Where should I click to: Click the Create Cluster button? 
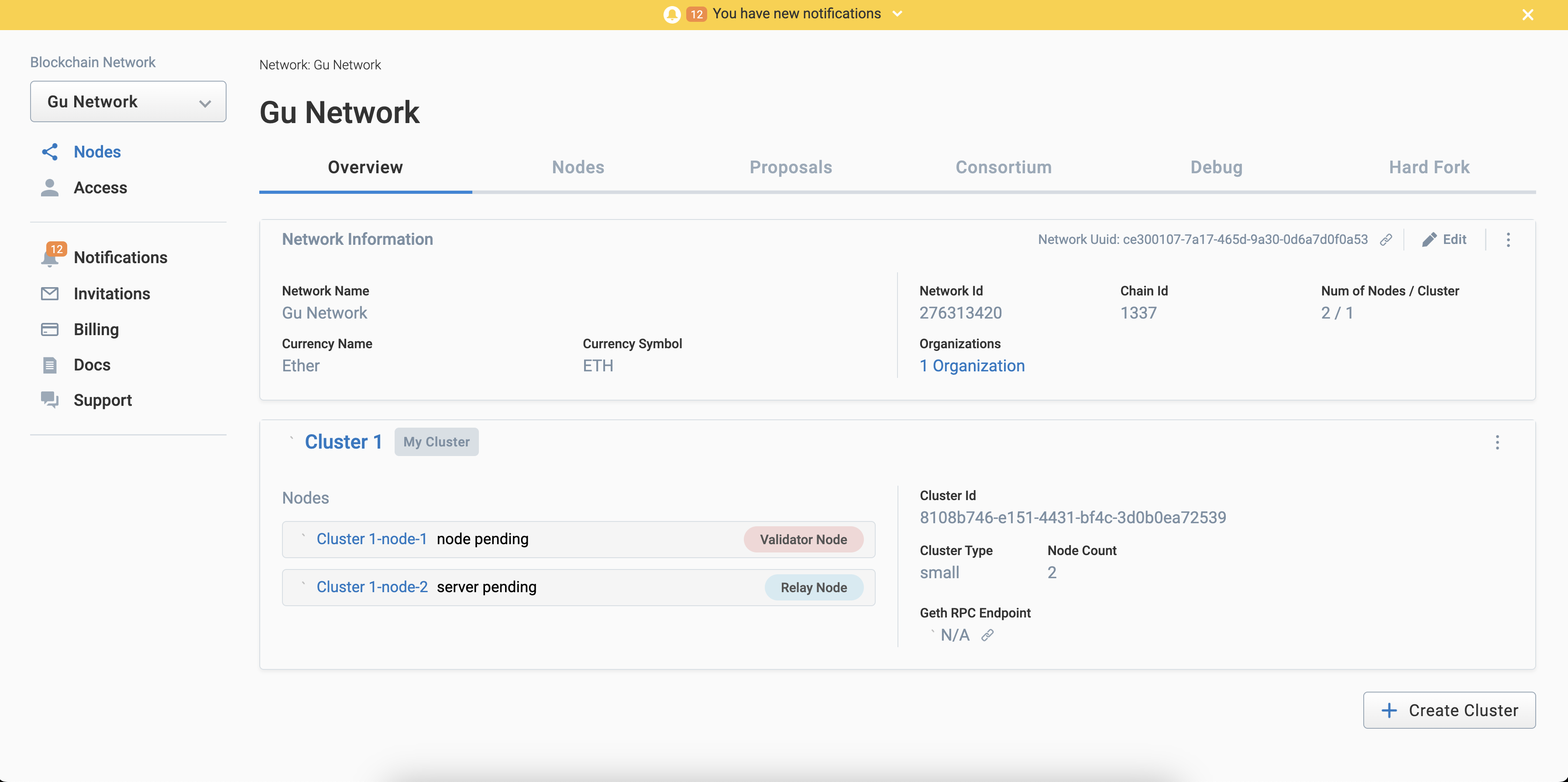point(1449,710)
